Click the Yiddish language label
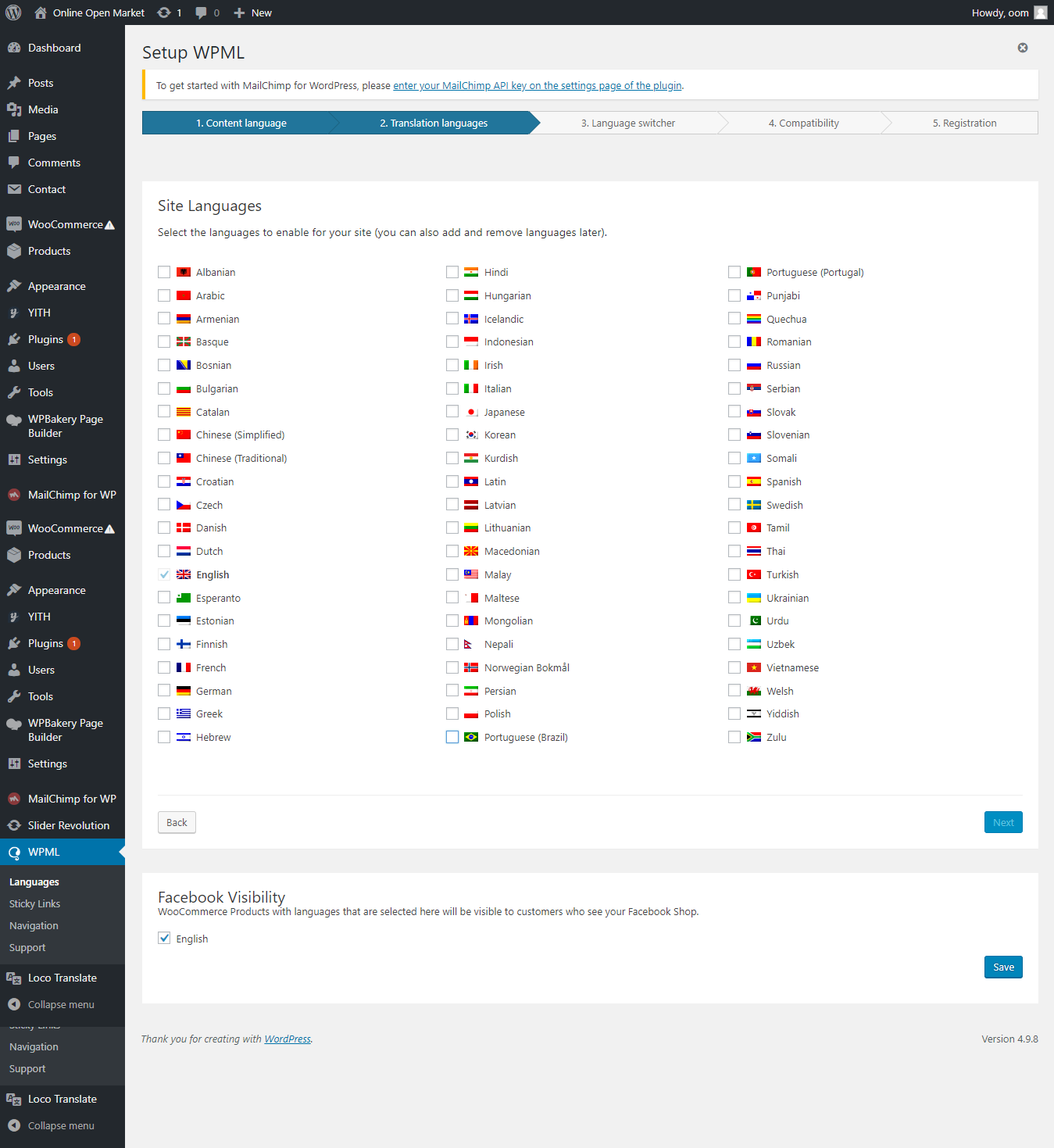 click(783, 713)
